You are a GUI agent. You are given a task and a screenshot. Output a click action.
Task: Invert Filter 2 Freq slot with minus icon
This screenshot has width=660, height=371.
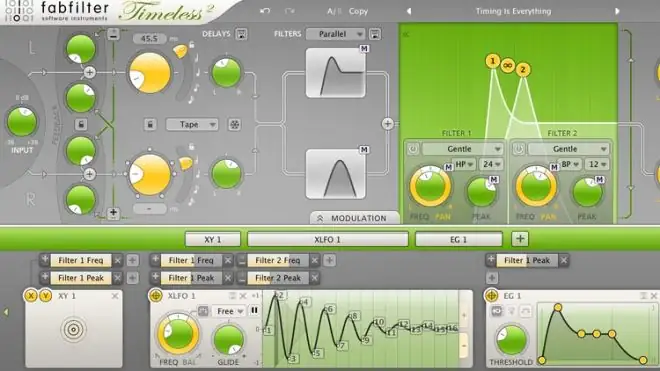click(242, 261)
